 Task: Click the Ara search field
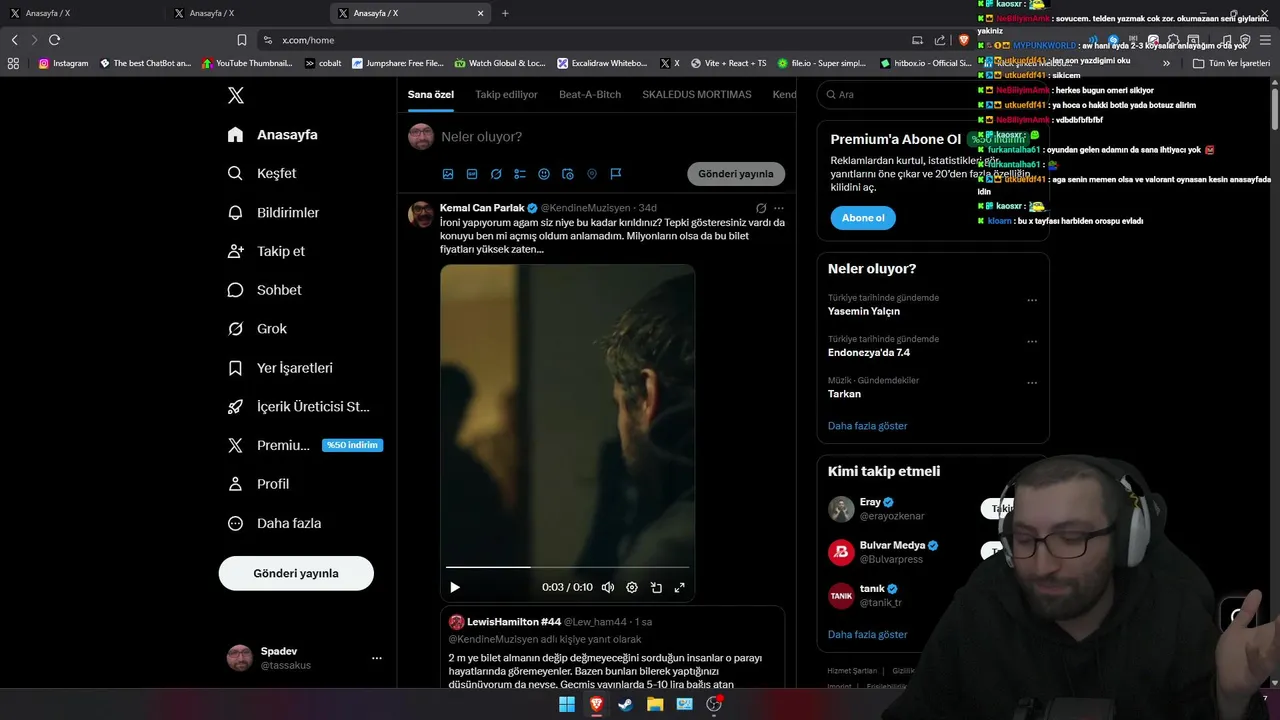pos(932,94)
